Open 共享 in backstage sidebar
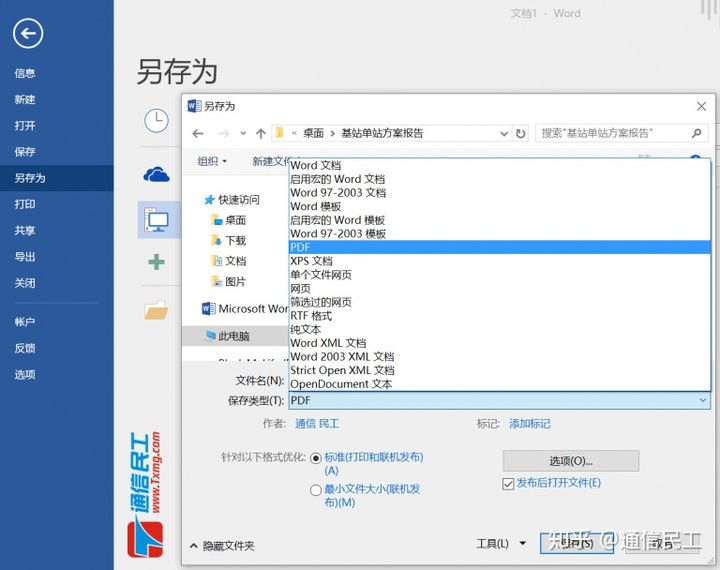This screenshot has width=720, height=570. (25, 230)
